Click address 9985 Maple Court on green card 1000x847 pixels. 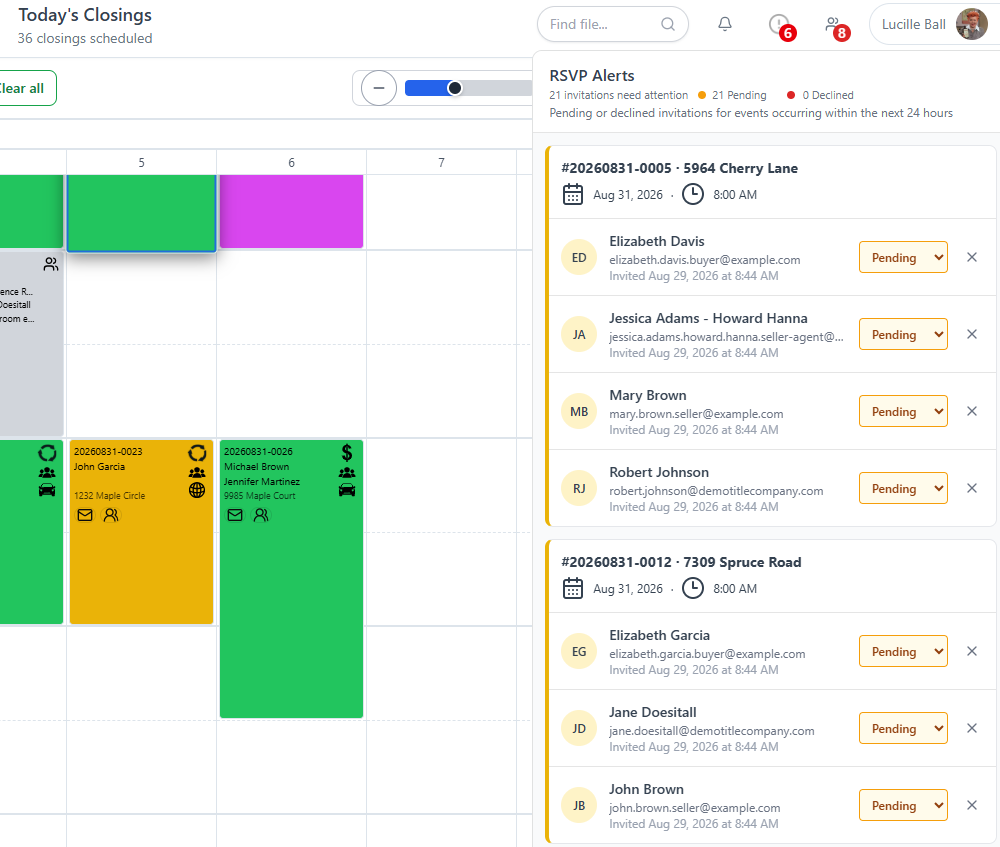(260, 496)
